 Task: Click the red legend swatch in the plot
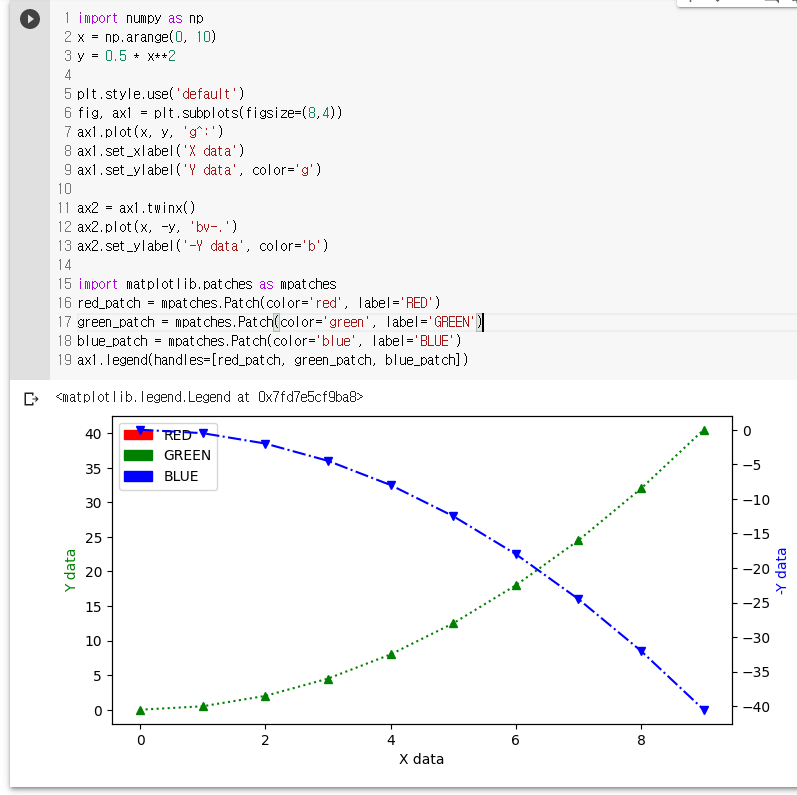[x=138, y=435]
